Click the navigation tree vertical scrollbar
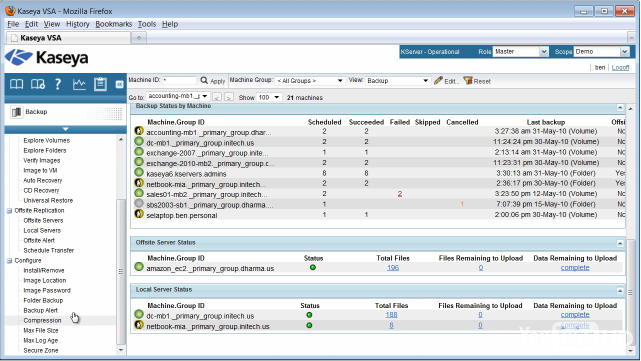The width and height of the screenshot is (641, 361). click(121, 271)
